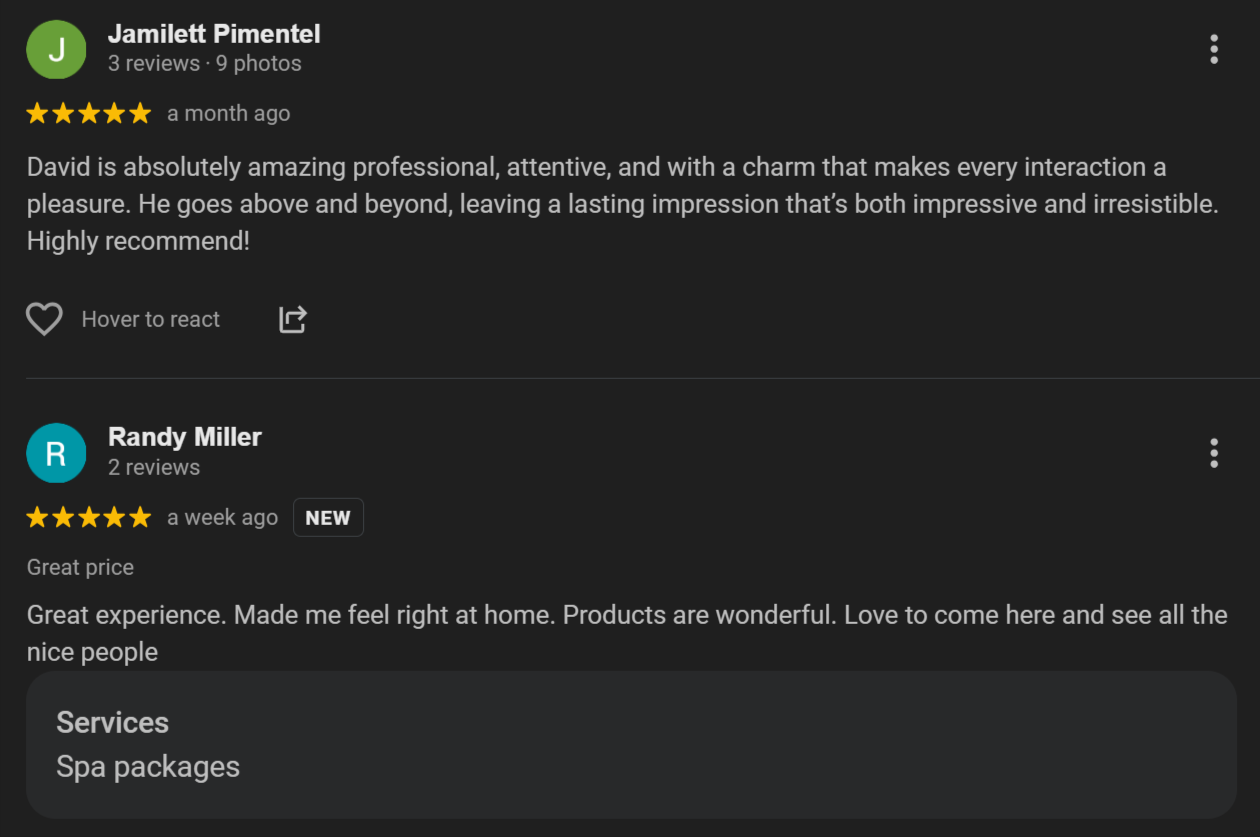Click "2 reviews" under Randy Miller
Screen dimensions: 1260x837
tap(154, 467)
